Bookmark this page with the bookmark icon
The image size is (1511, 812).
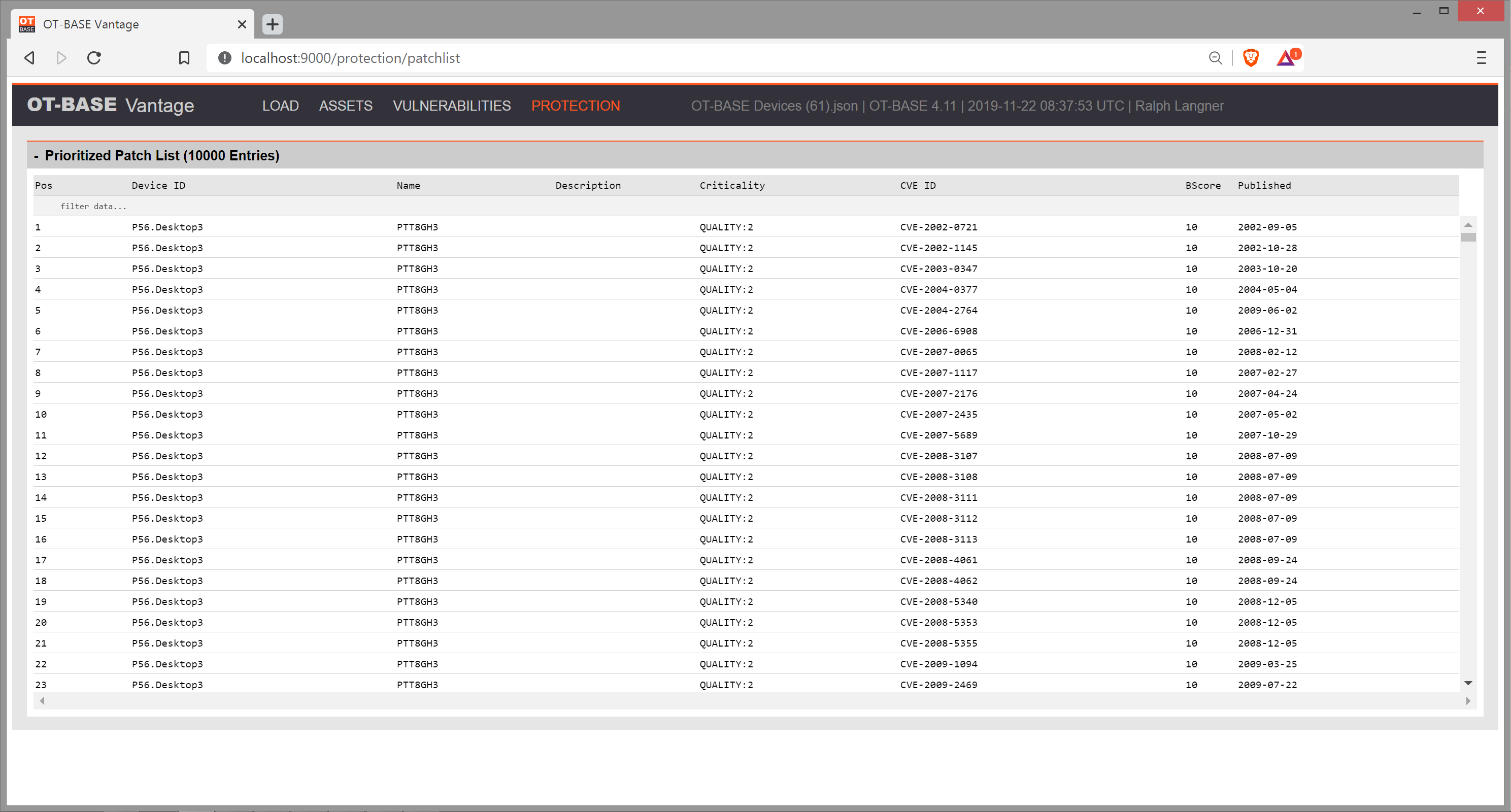click(x=184, y=58)
